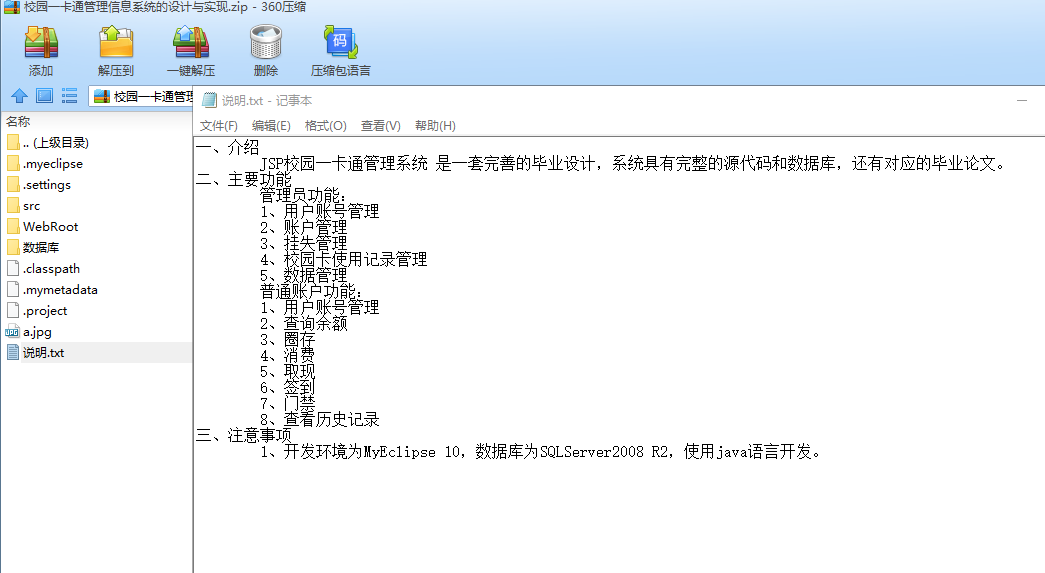
Task: Click the 删除 (Delete) trash icon
Action: pos(266,42)
